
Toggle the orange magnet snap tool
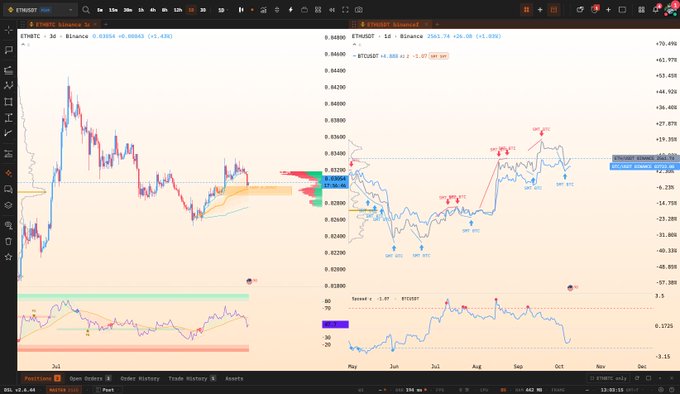click(8, 173)
